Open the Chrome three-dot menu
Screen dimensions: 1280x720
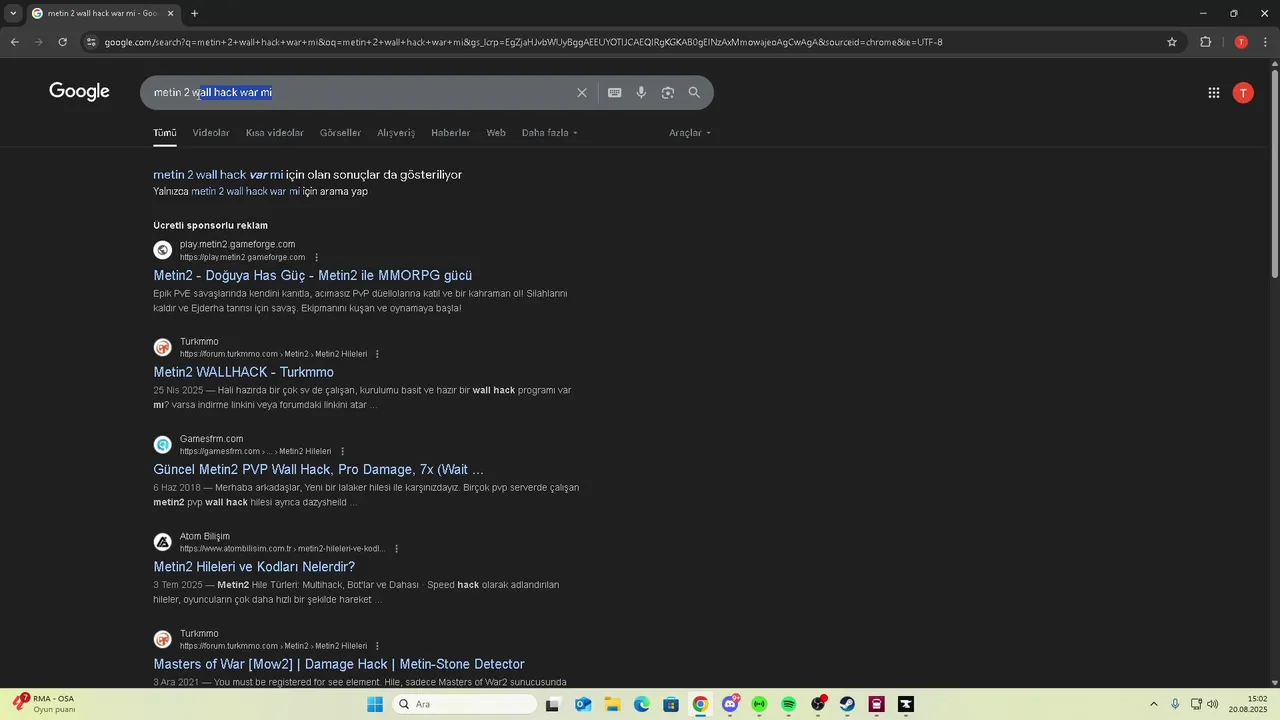click(1264, 42)
